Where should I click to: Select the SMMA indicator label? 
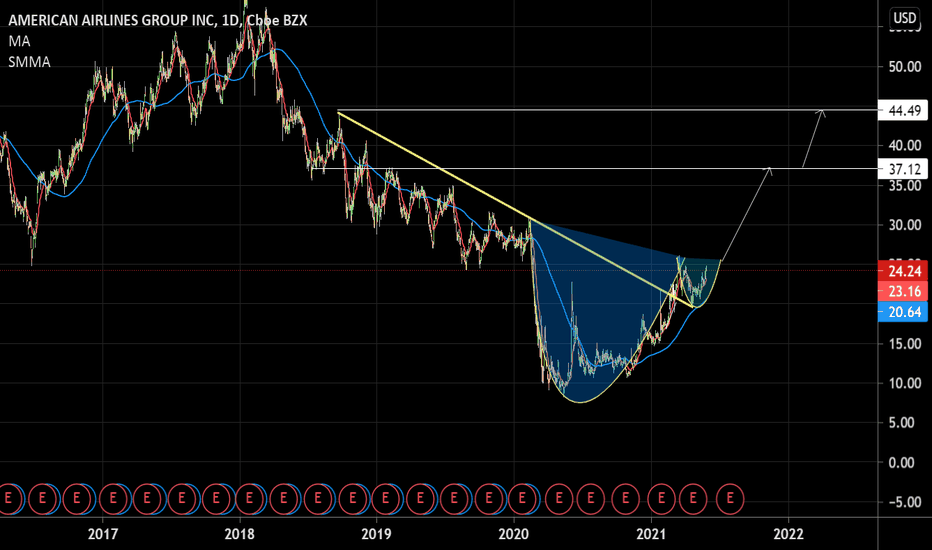click(x=29, y=62)
